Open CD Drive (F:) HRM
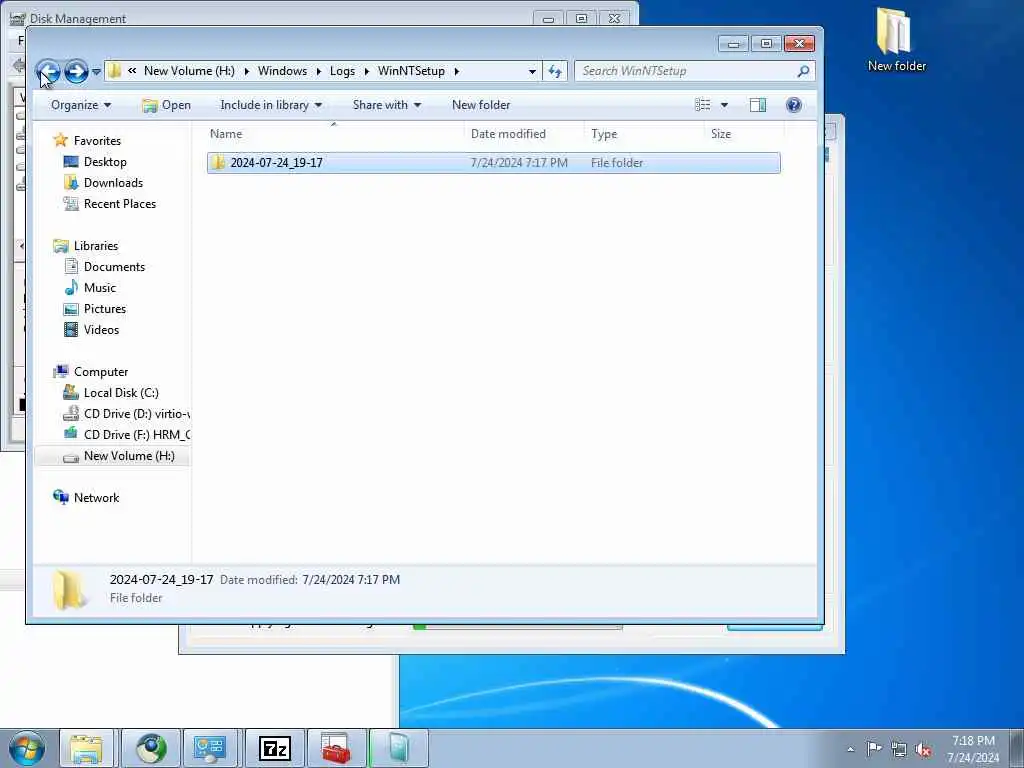The width and height of the screenshot is (1024, 768). [x=136, y=435]
